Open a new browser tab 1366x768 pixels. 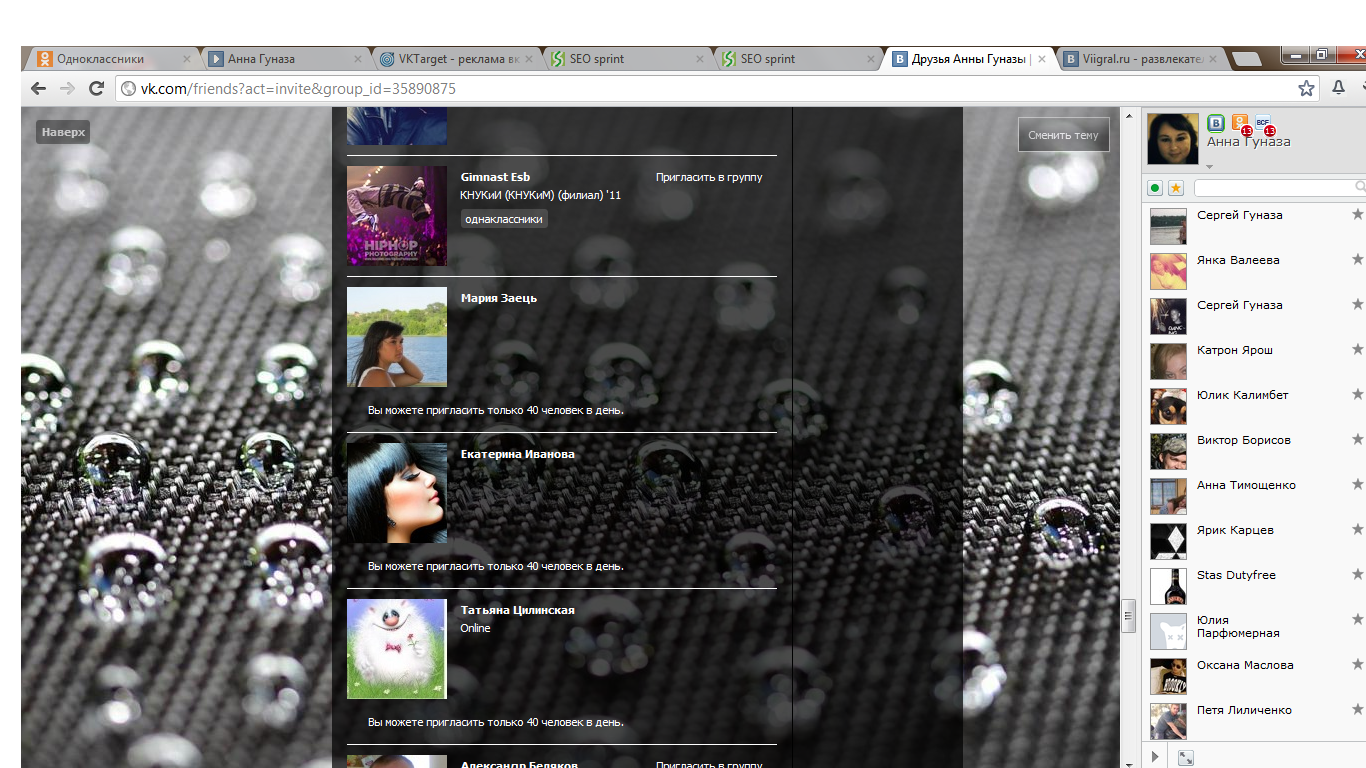(x=1246, y=60)
